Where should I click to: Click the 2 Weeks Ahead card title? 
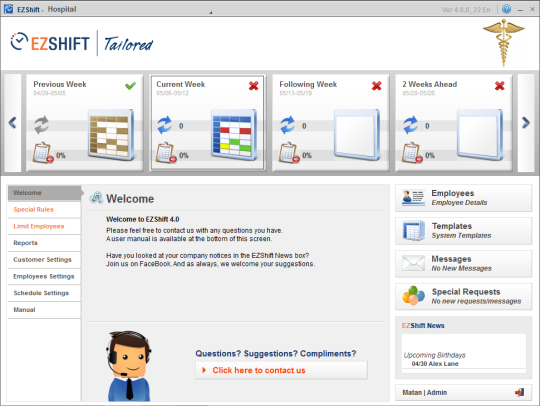tap(429, 84)
